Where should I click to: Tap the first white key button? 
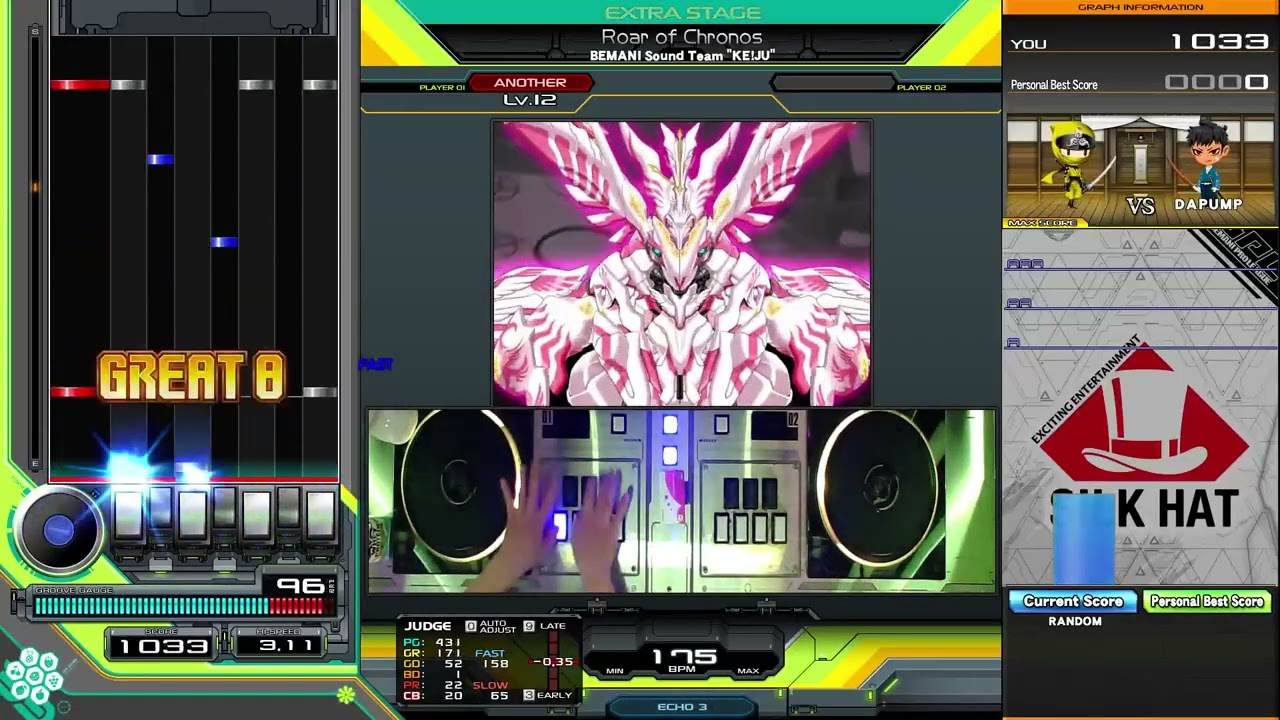tap(128, 513)
